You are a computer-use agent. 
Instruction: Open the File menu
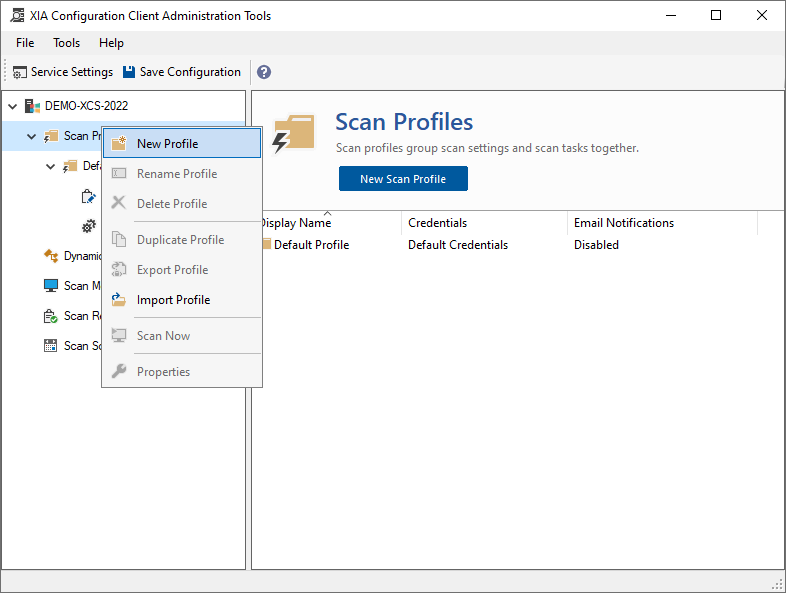click(x=25, y=43)
